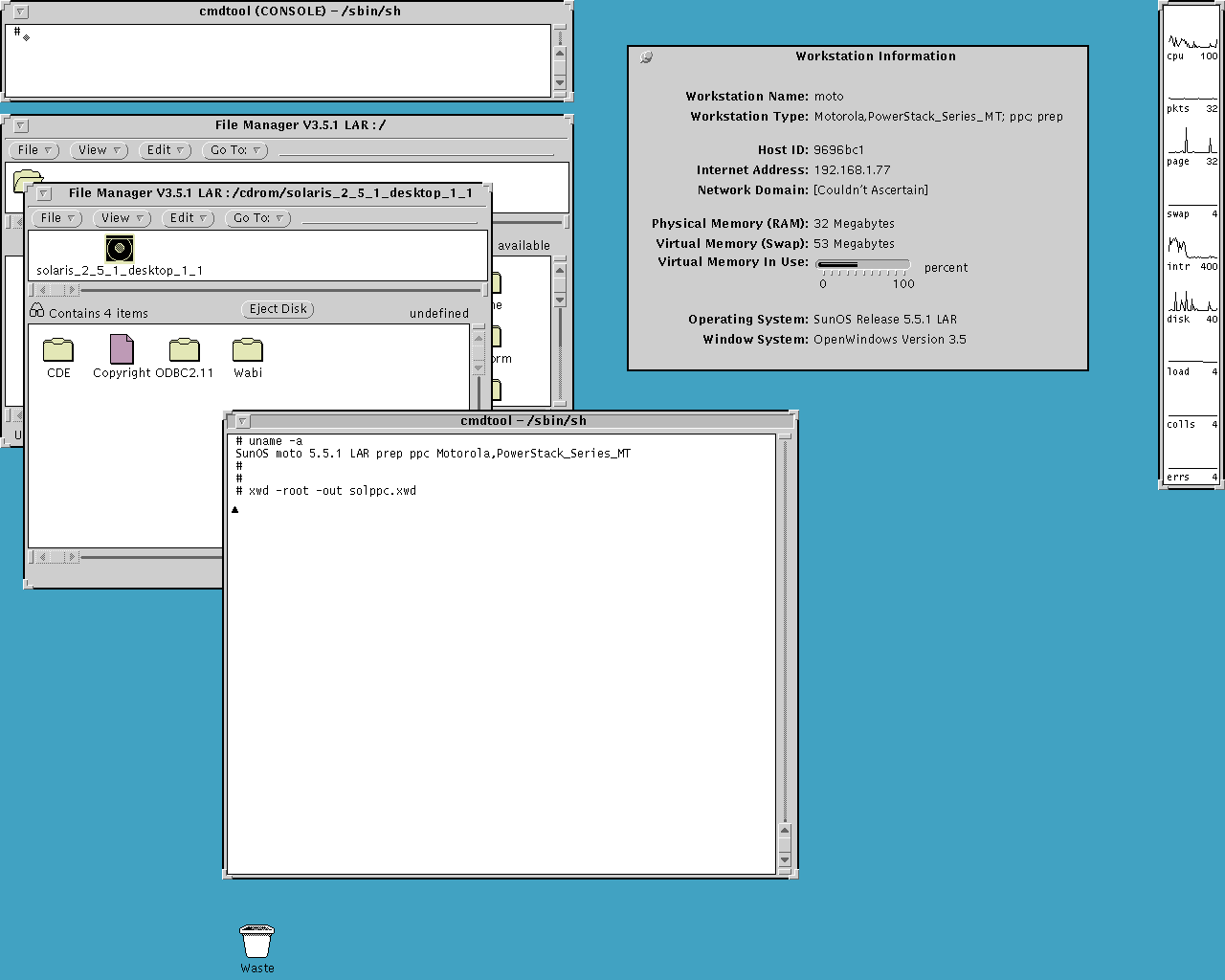This screenshot has width=1225, height=980.
Task: Open File menu in the cdrom File Manager
Action: (57, 218)
